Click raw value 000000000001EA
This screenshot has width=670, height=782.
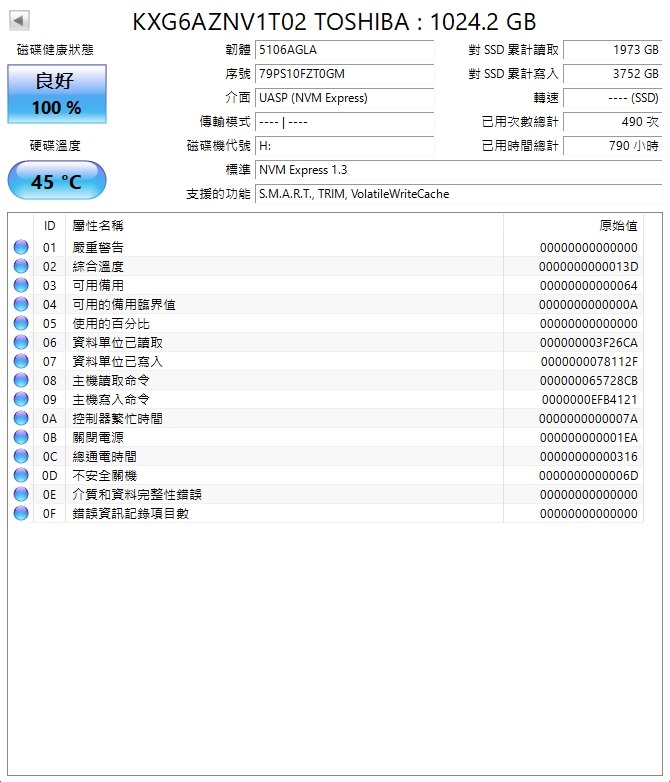pyautogui.click(x=588, y=437)
